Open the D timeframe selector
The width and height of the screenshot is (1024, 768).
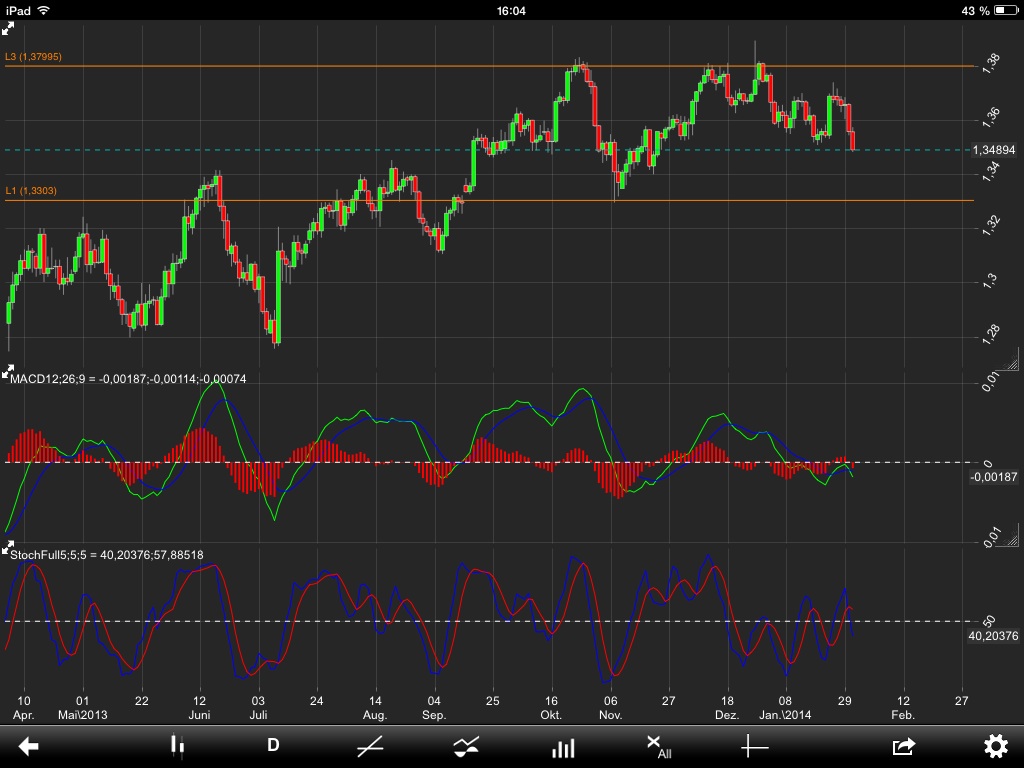[273, 747]
